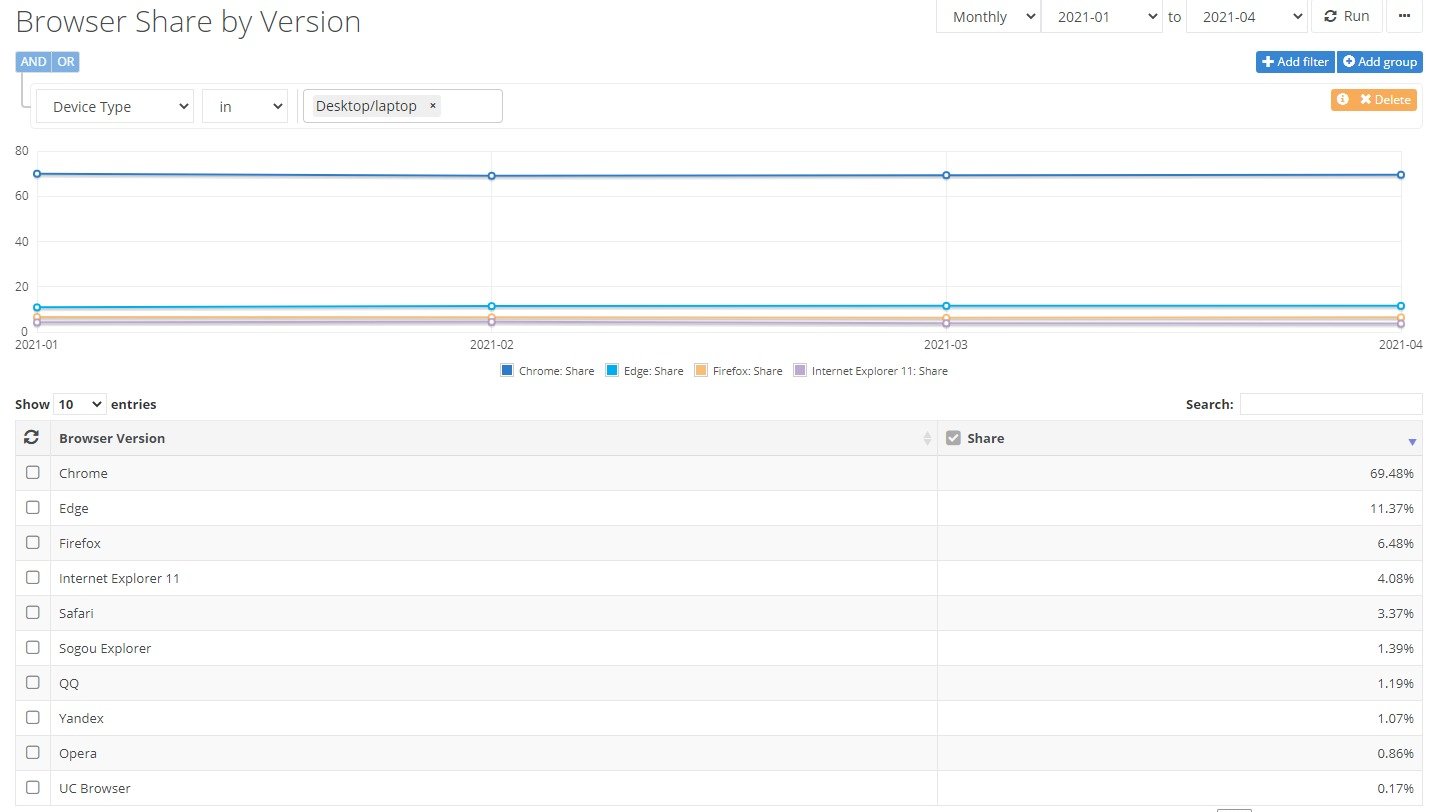Click the Yandex row name

pyautogui.click(x=81, y=718)
